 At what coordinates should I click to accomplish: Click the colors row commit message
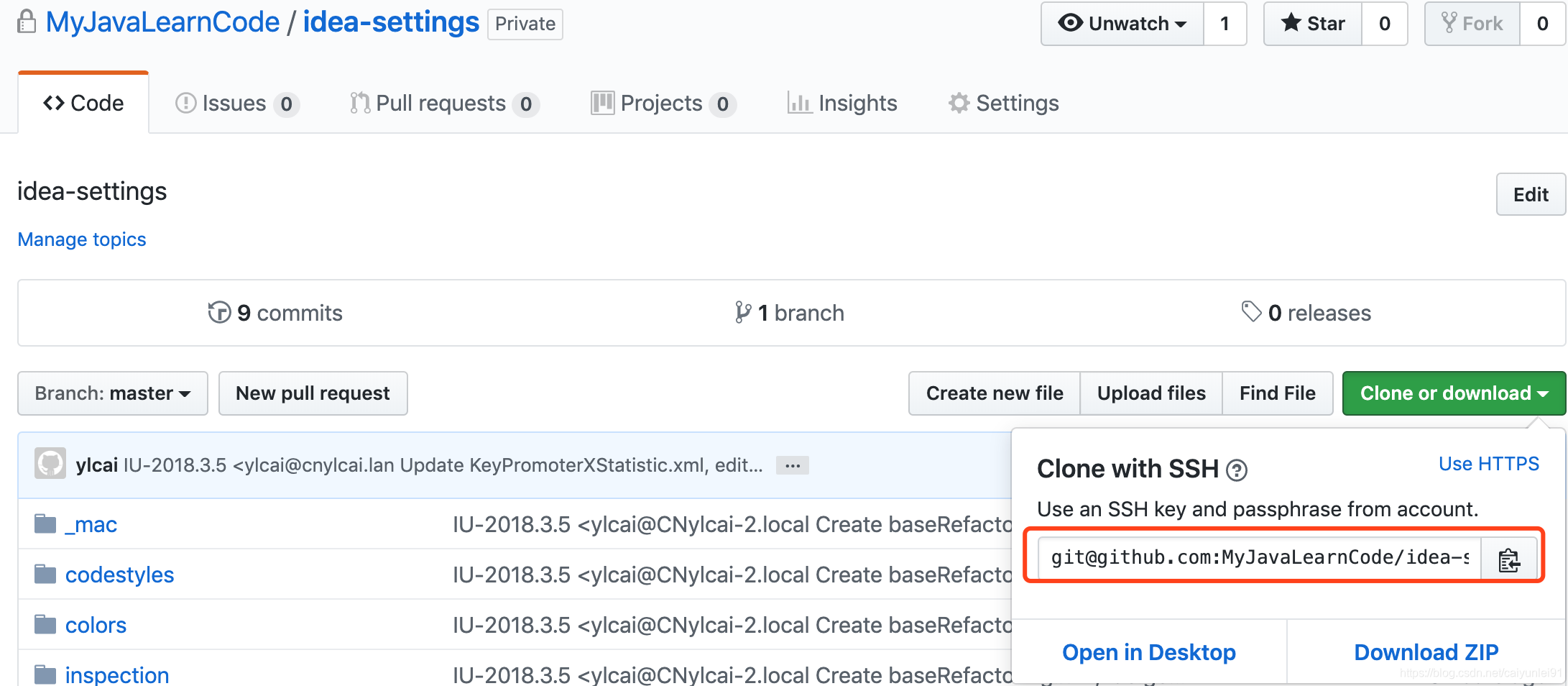(732, 626)
